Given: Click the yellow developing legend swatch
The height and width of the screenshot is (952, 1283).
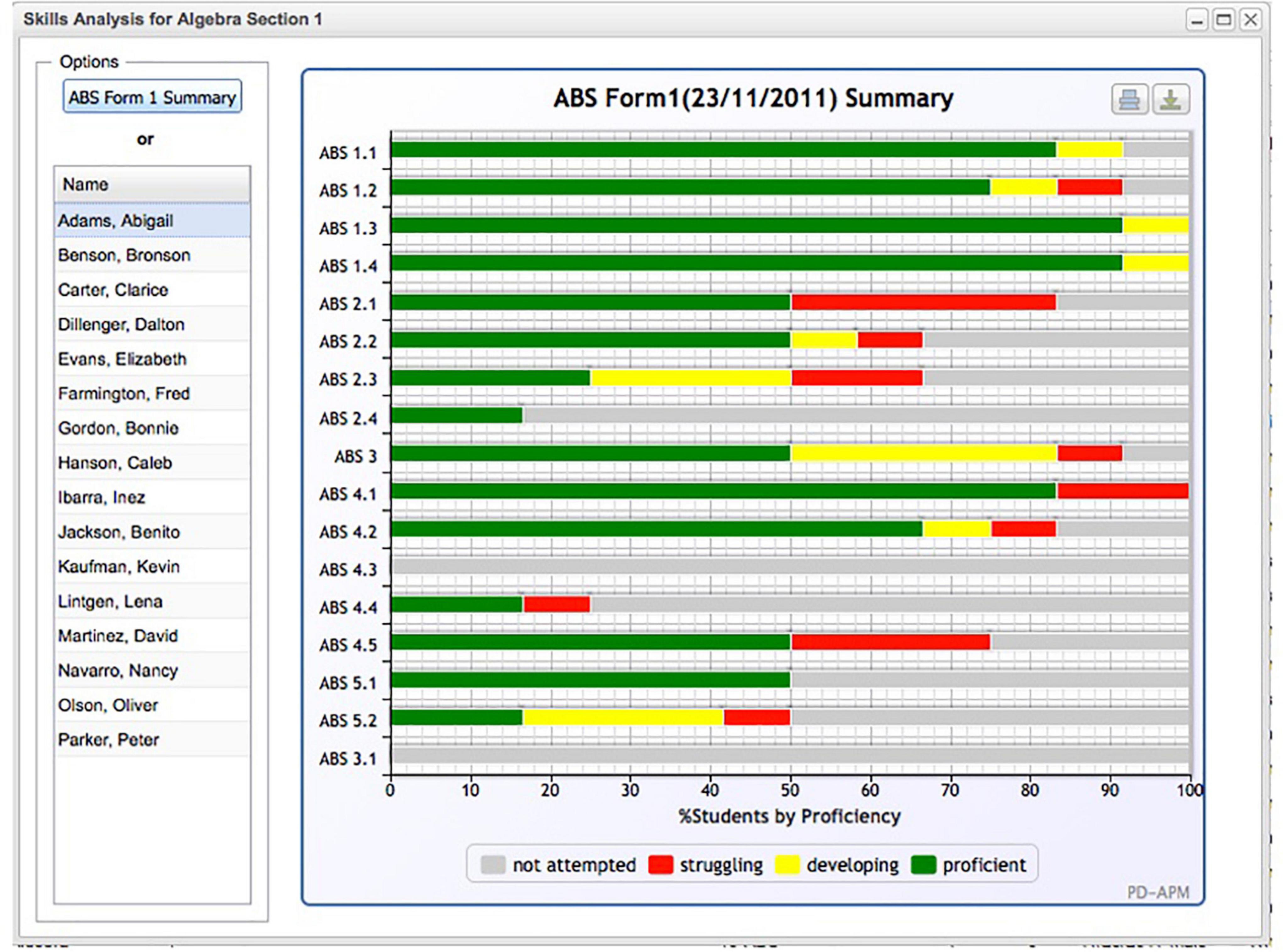Looking at the screenshot, I should point(787,864).
